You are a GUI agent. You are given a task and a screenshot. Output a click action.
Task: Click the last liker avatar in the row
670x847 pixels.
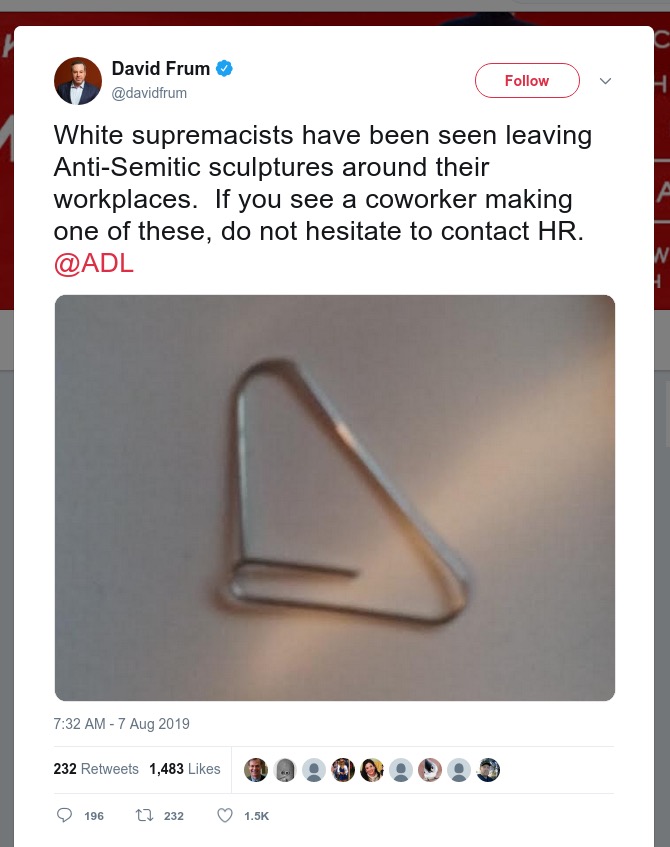pos(488,769)
